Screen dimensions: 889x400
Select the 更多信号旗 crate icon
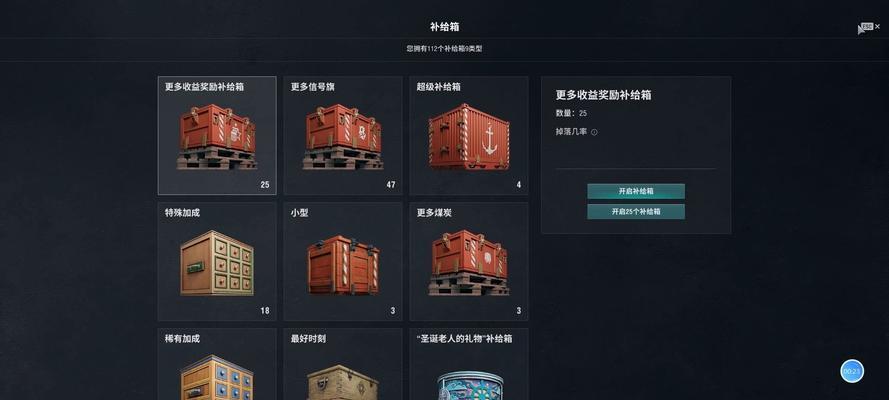(343, 137)
